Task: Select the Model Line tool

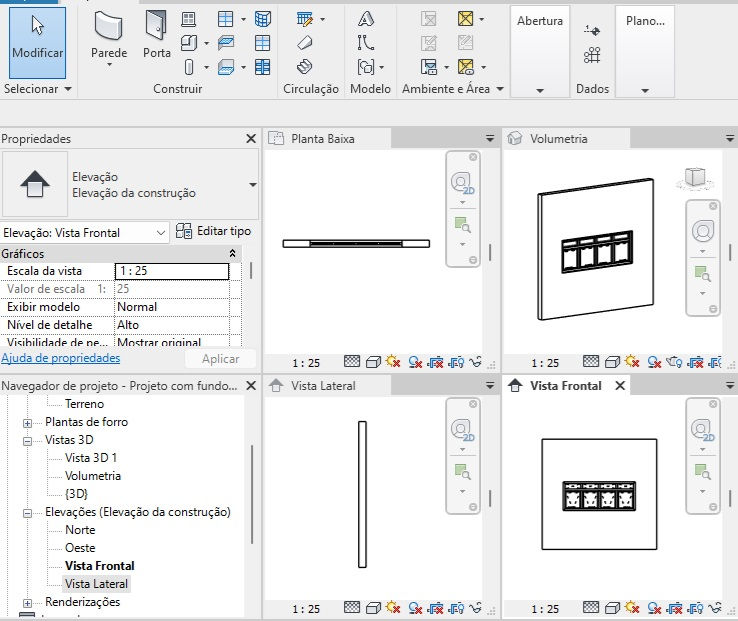Action: [366, 43]
